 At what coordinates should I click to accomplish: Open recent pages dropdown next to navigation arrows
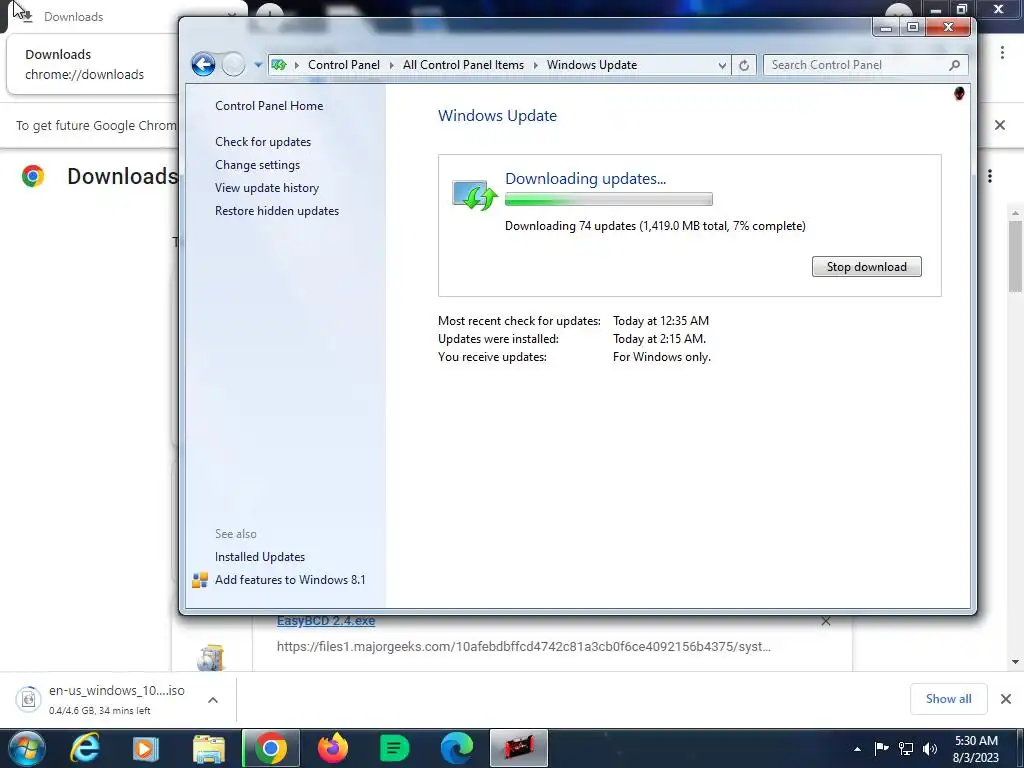click(258, 65)
